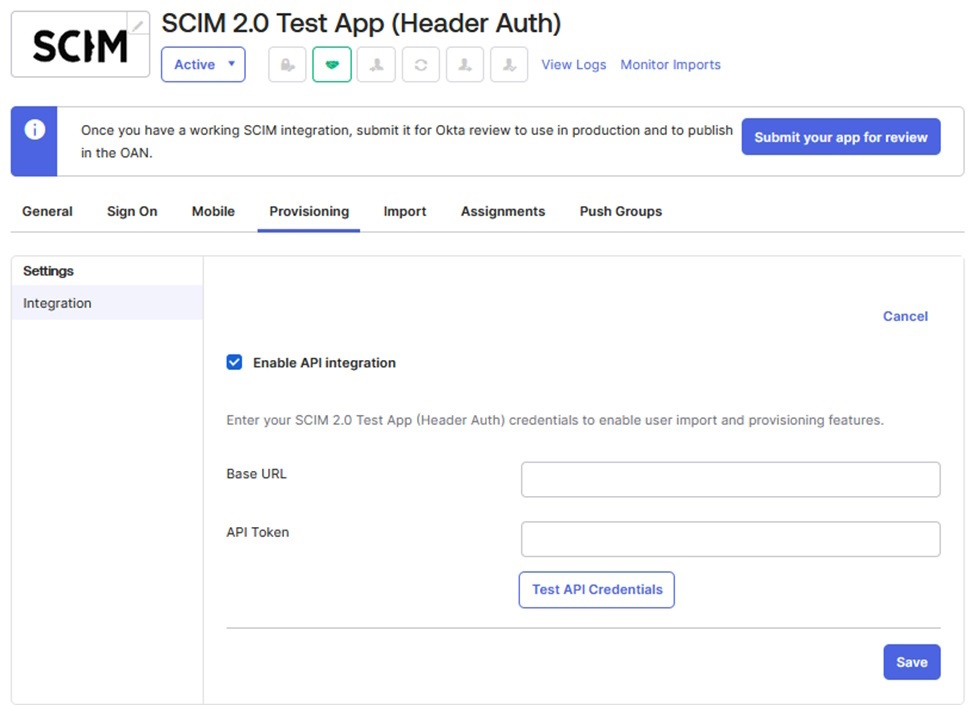Switch to the Sign On tab
Viewport: 973px width, 705px height.
pos(131,211)
